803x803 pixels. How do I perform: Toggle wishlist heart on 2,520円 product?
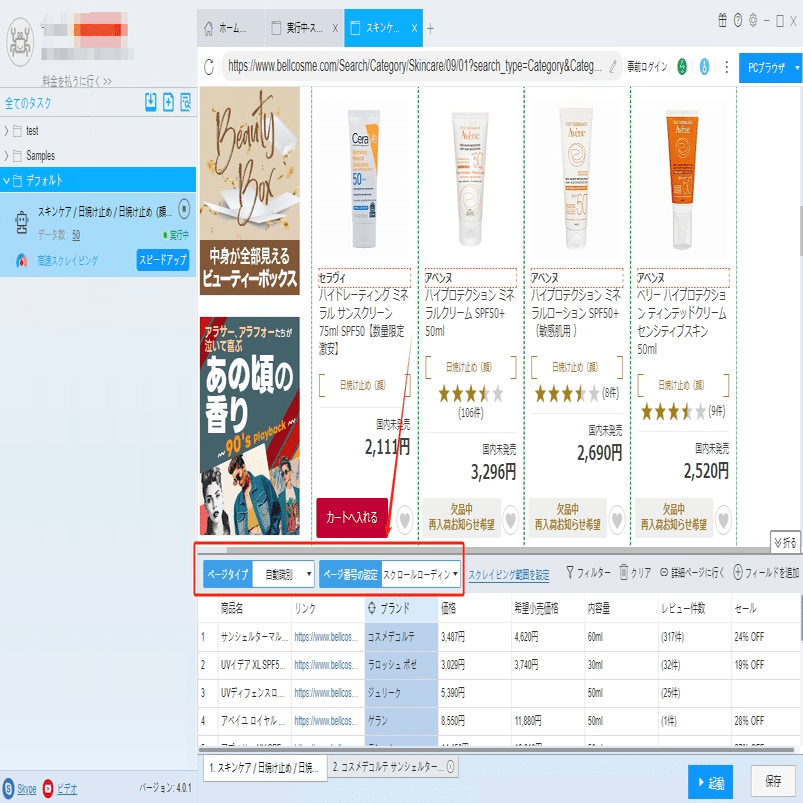click(x=723, y=519)
